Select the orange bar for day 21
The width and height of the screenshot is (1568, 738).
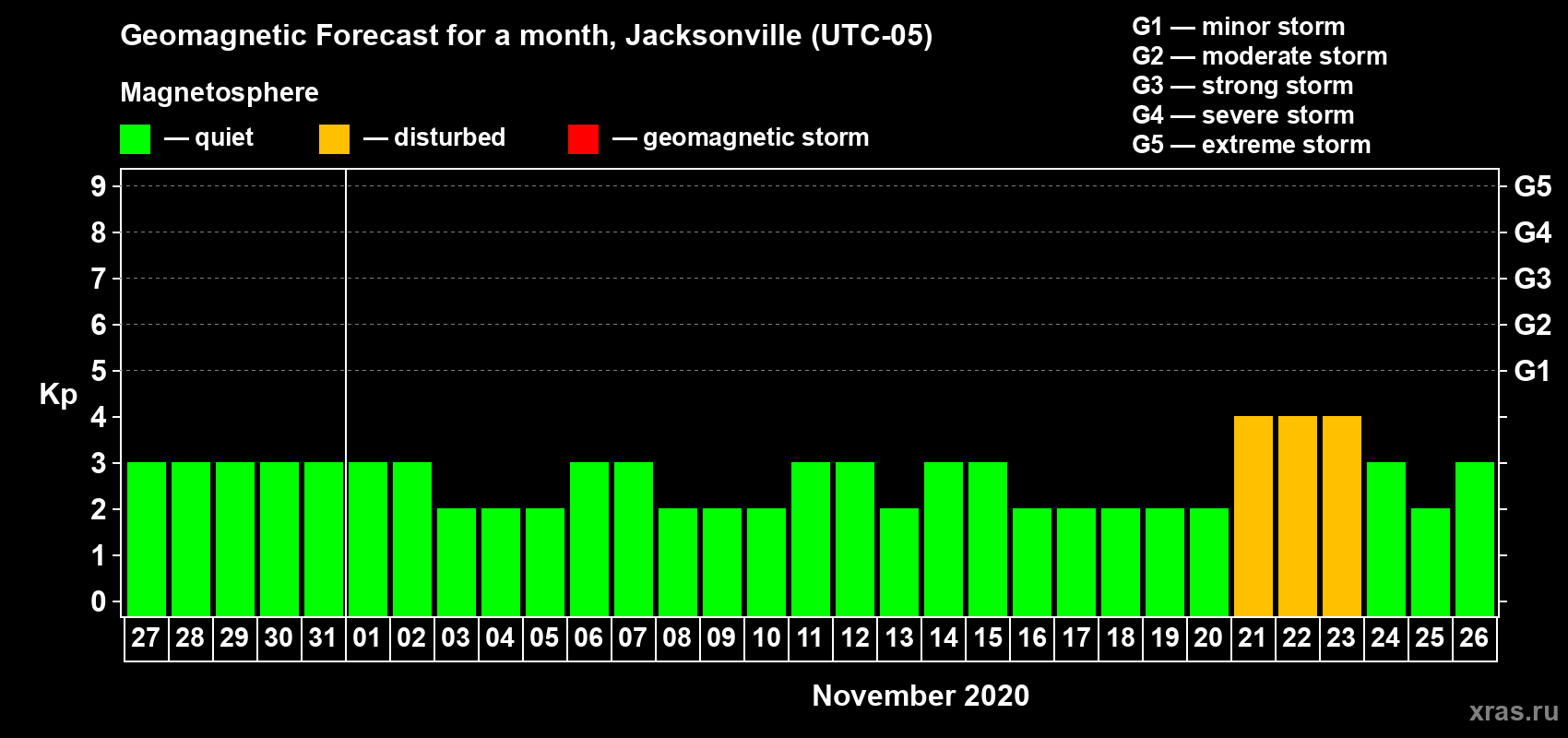tap(1253, 516)
